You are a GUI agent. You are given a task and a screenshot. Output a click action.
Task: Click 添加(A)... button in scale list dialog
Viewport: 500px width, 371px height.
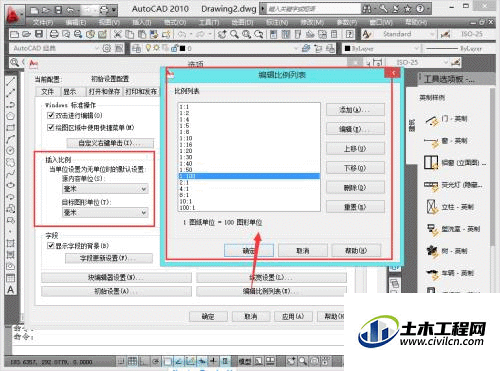tap(355, 110)
